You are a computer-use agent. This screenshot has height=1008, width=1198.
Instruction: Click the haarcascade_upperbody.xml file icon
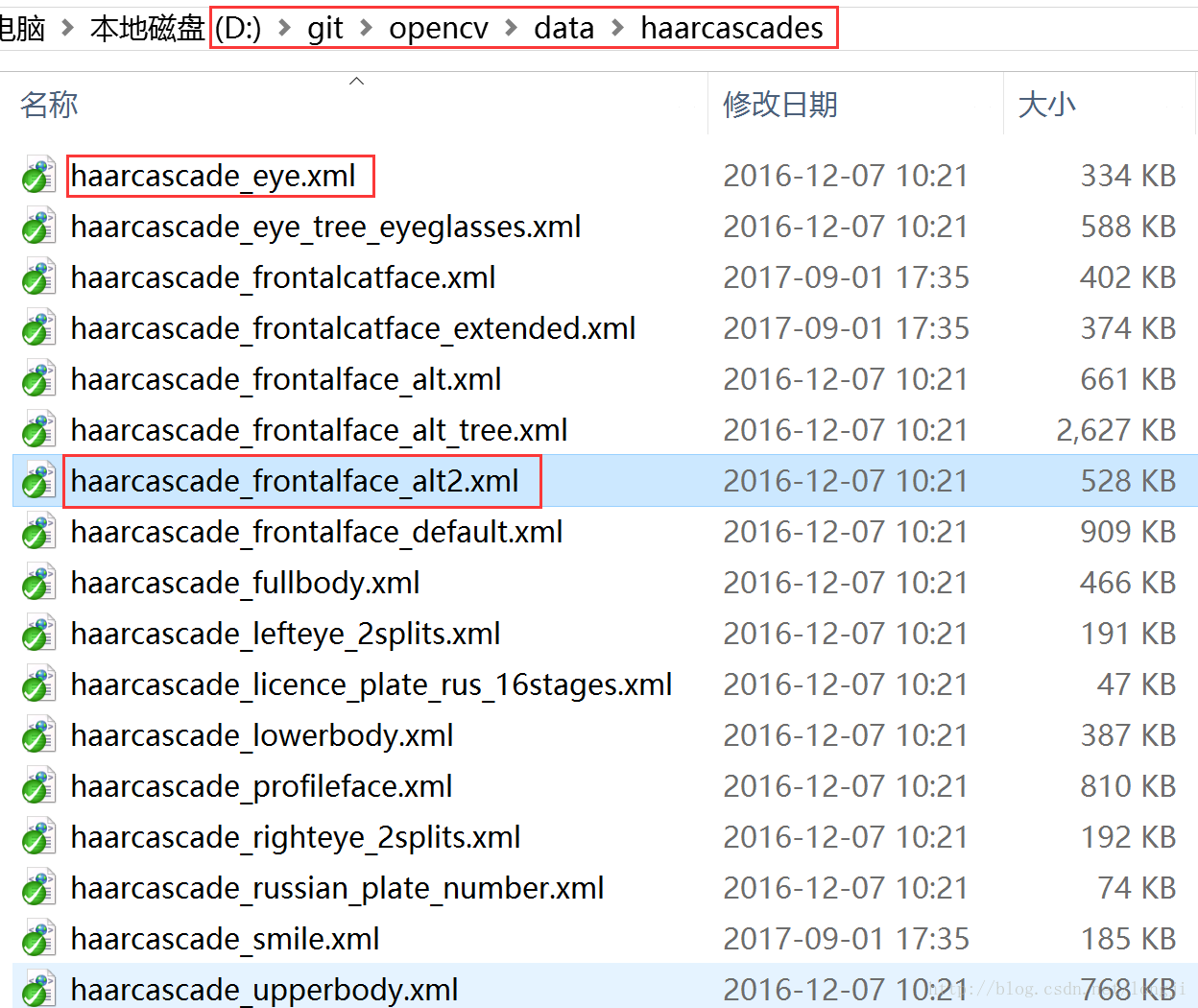pos(37,990)
